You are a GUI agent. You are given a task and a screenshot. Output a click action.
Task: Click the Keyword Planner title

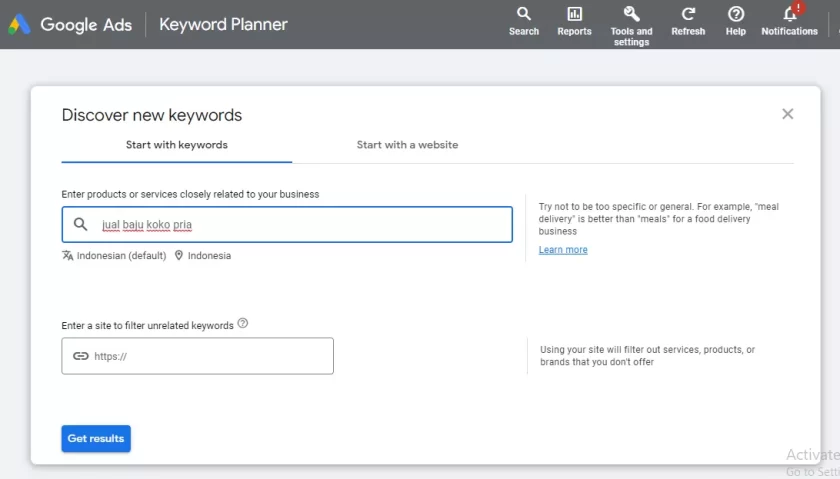pyautogui.click(x=223, y=25)
